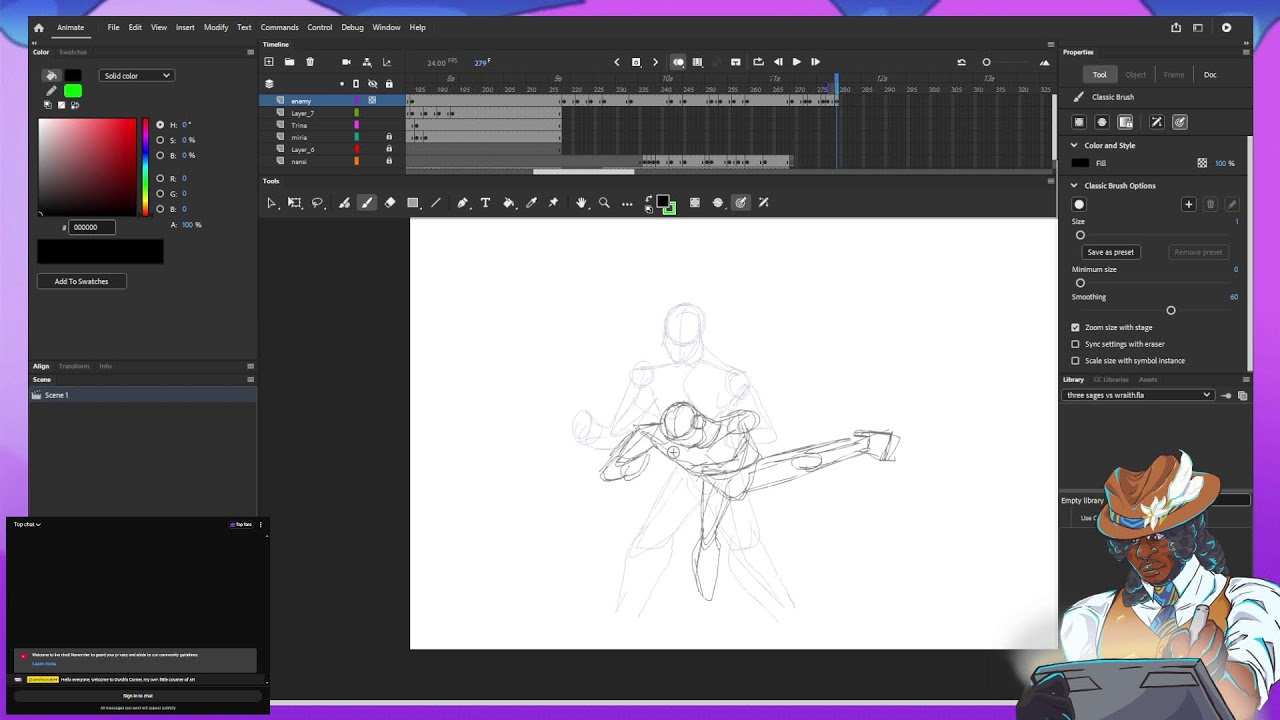This screenshot has width=1280, height=720.
Task: Click the Delete layer trash icon
Action: pos(310,62)
